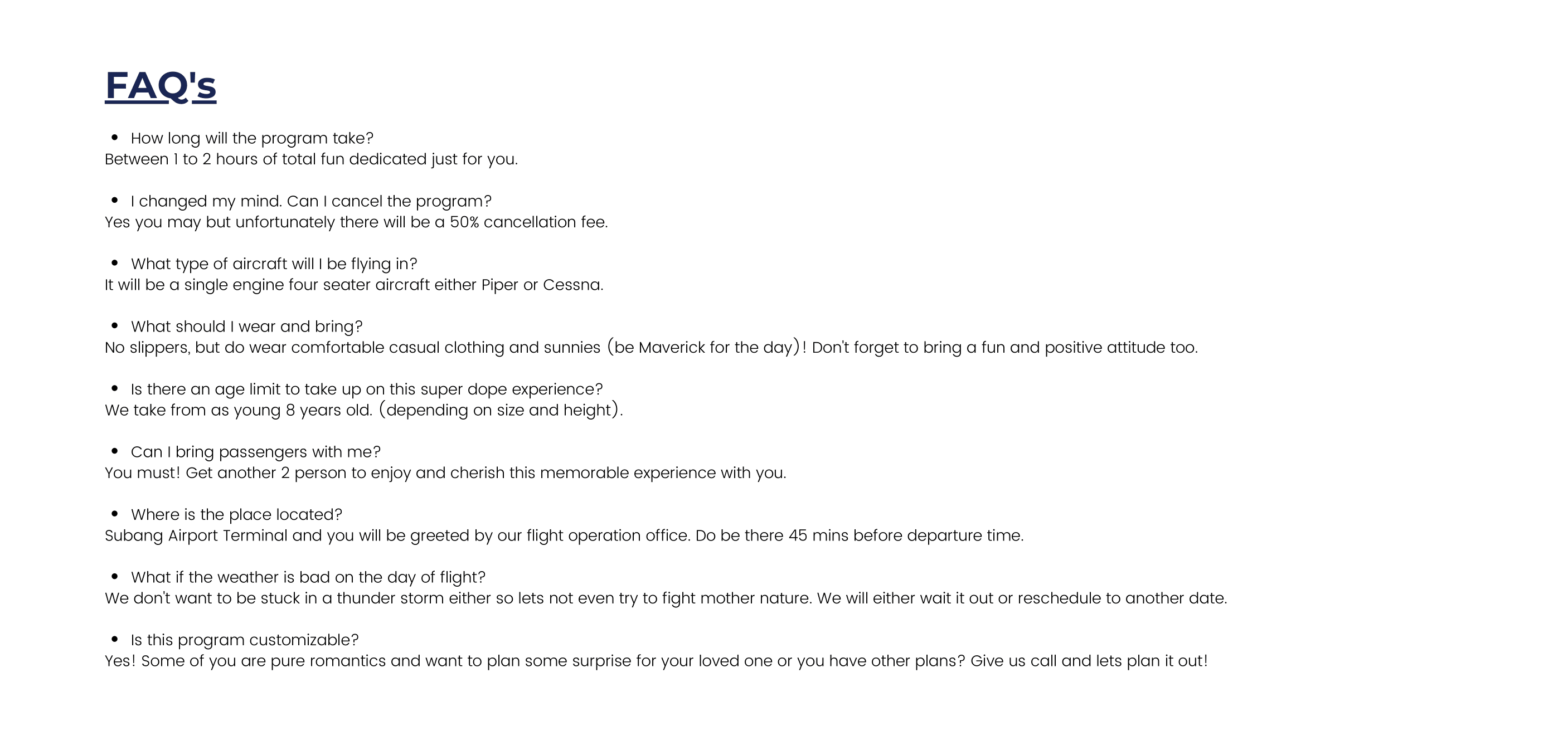Click the Piper or Cessna answer line
1568x755 pixels.
355,284
